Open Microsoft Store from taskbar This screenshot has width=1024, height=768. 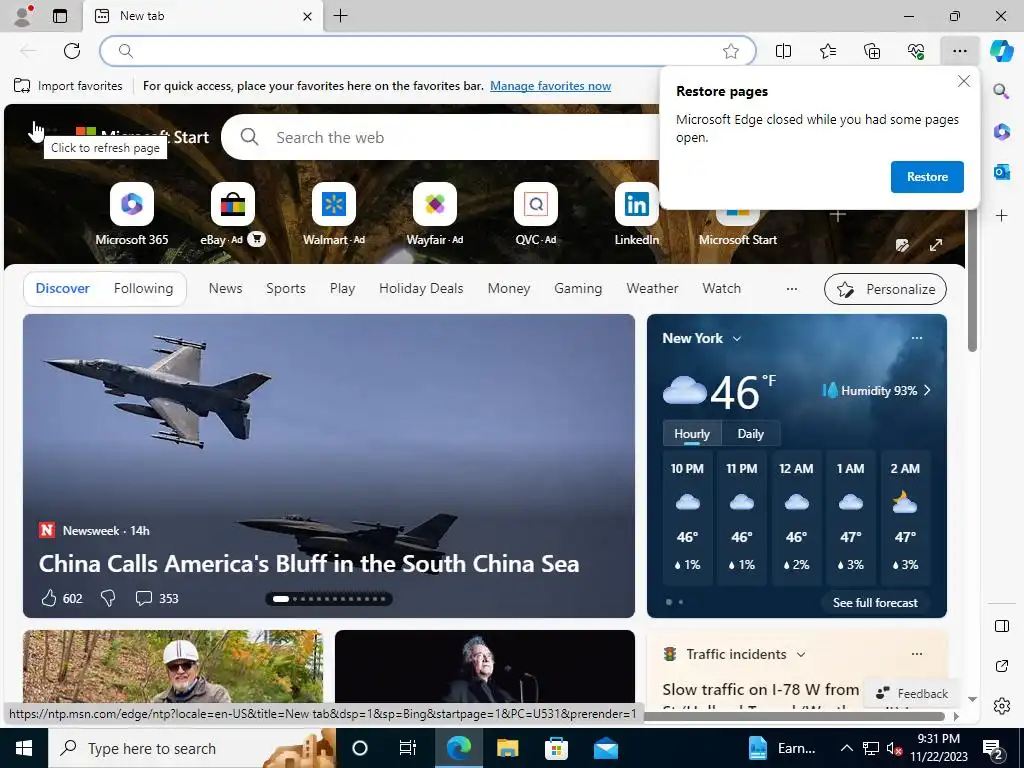point(556,748)
